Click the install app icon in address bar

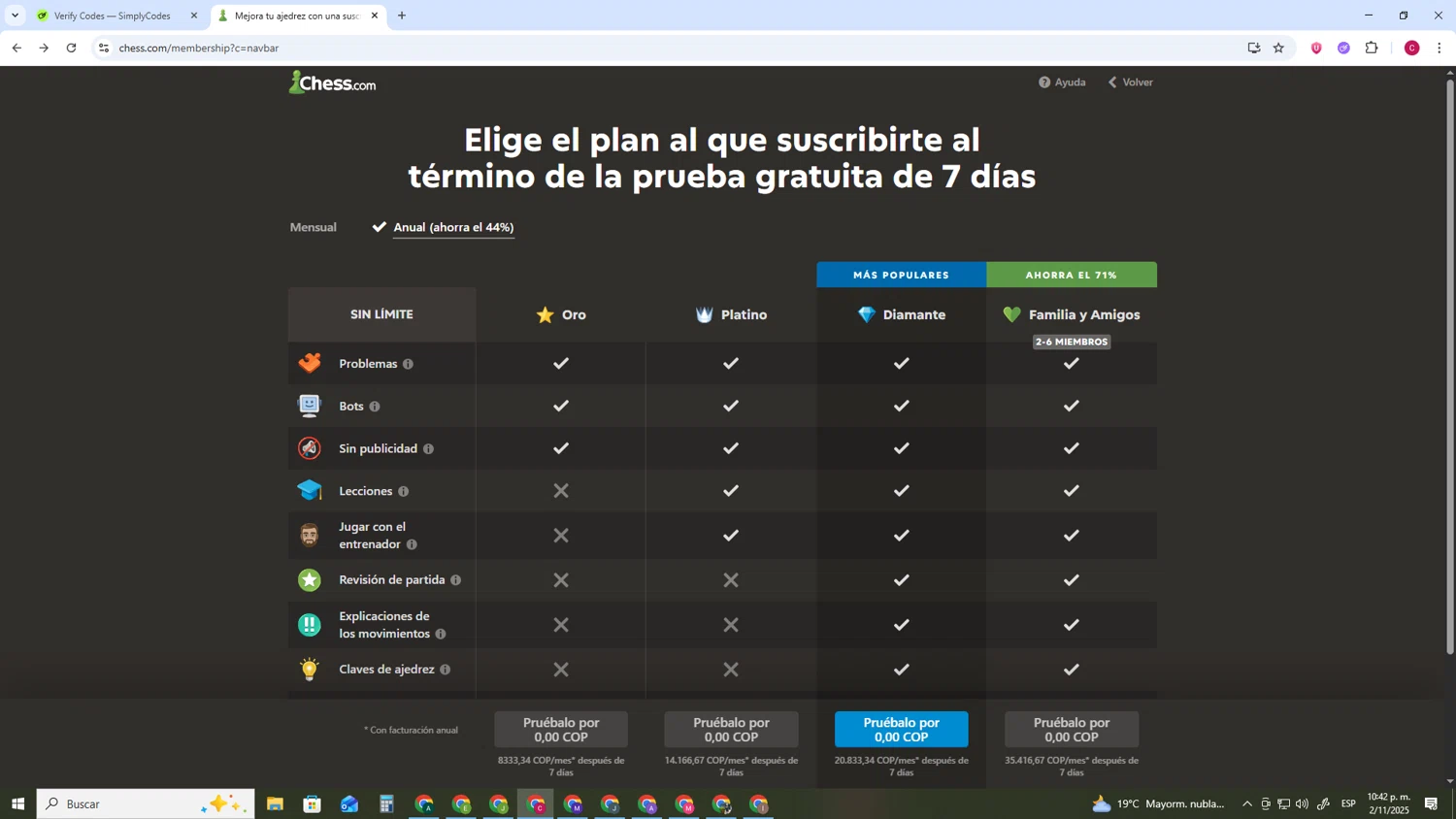pyautogui.click(x=1253, y=48)
